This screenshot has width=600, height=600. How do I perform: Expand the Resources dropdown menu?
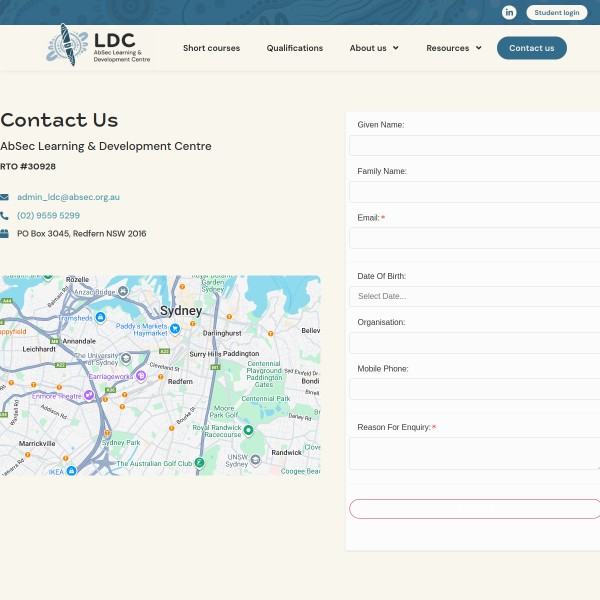point(454,48)
